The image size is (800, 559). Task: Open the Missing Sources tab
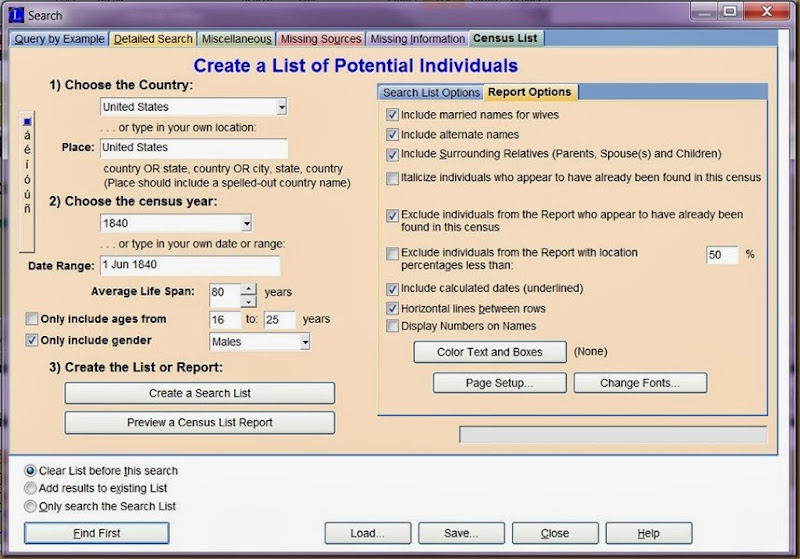click(x=321, y=39)
